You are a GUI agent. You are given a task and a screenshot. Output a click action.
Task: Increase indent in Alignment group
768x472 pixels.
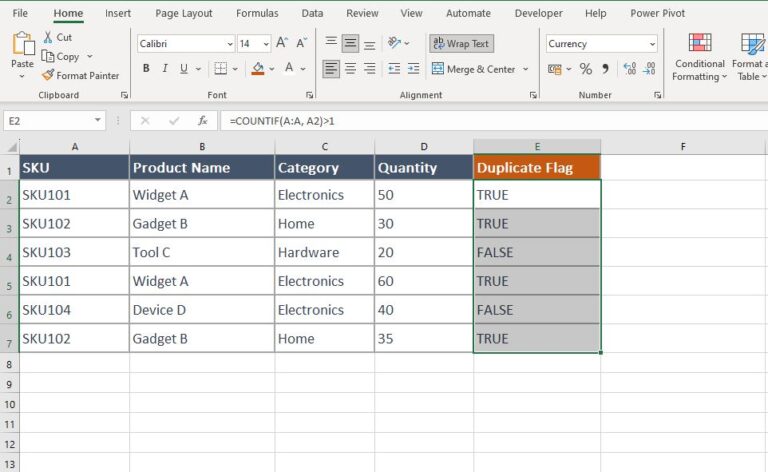[413, 69]
